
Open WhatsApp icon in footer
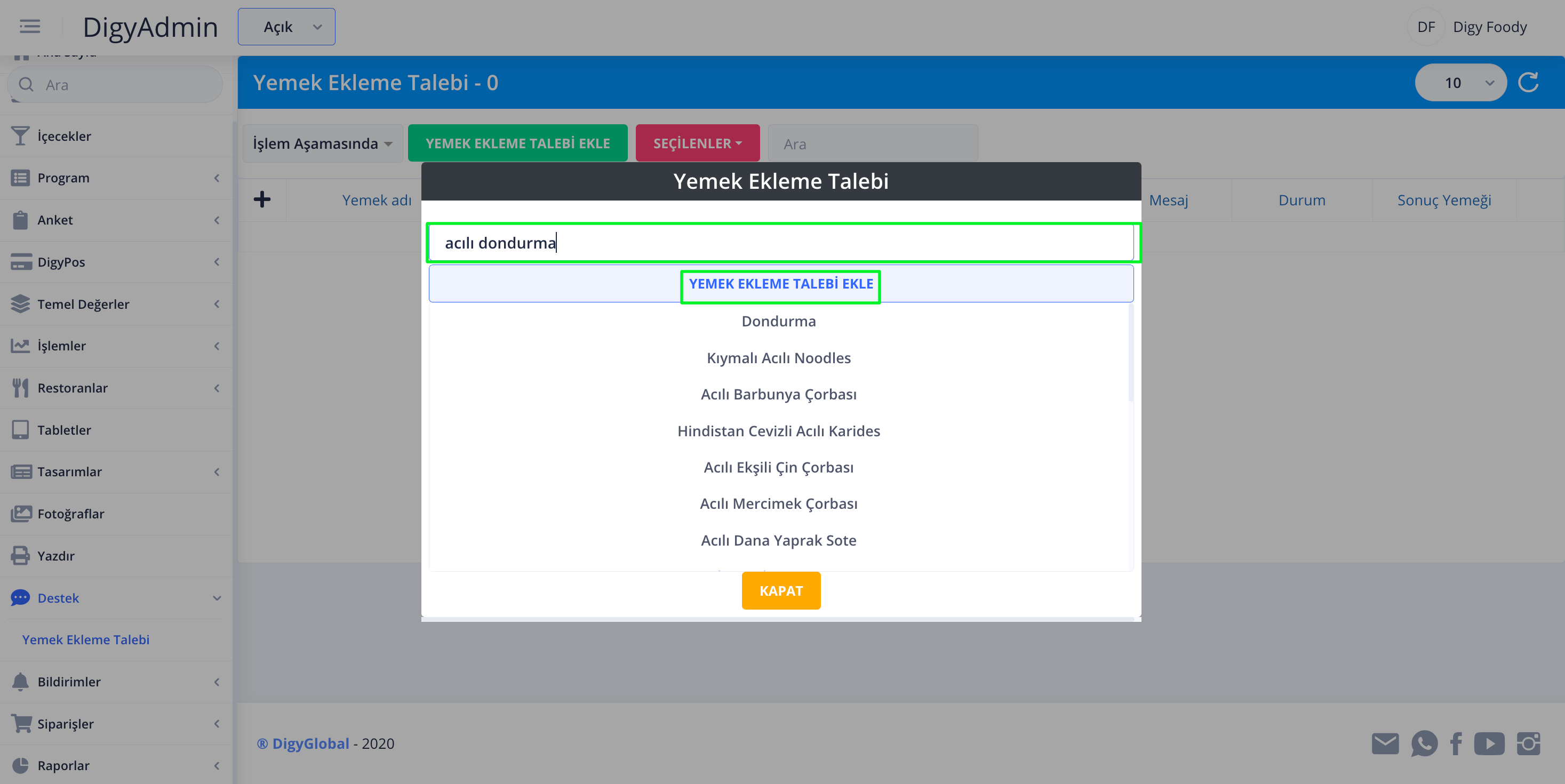(1424, 743)
